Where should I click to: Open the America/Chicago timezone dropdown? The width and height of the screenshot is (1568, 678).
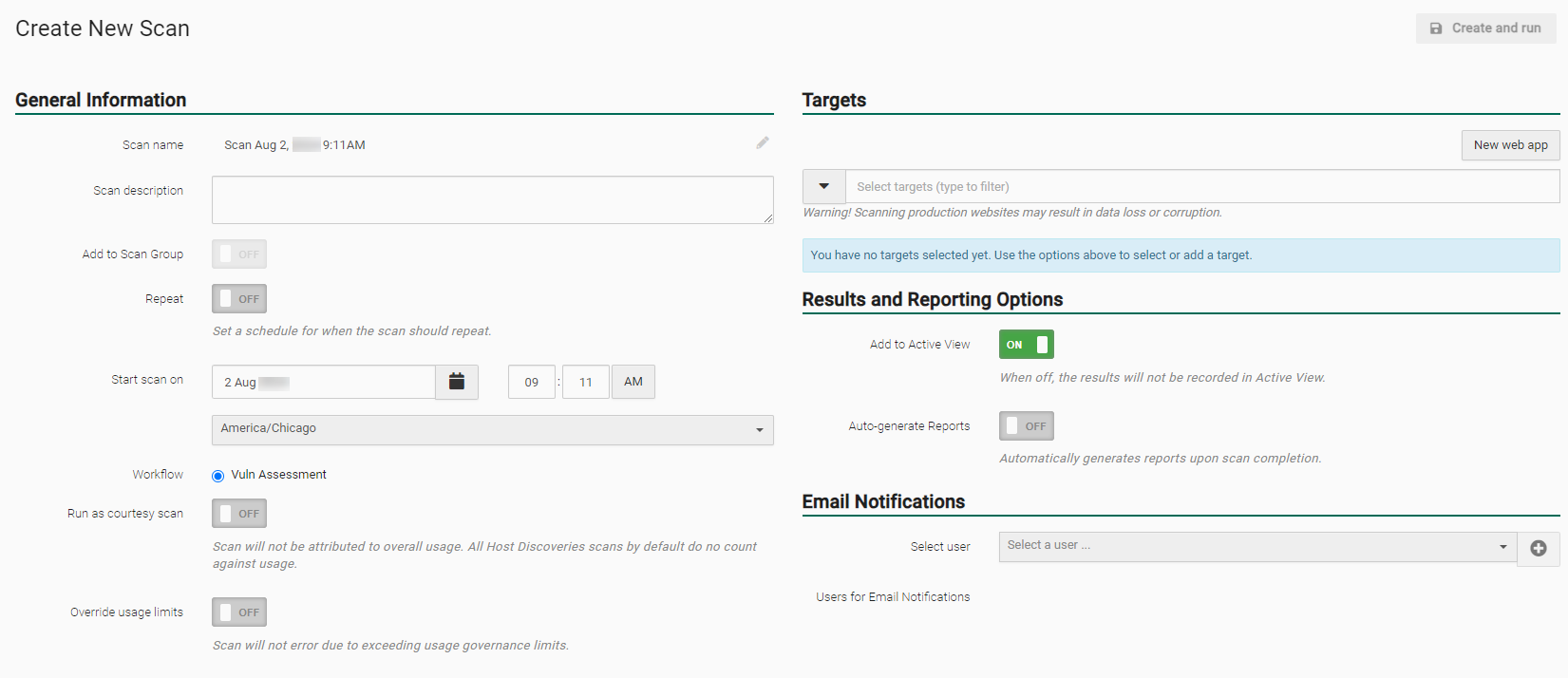pos(492,429)
